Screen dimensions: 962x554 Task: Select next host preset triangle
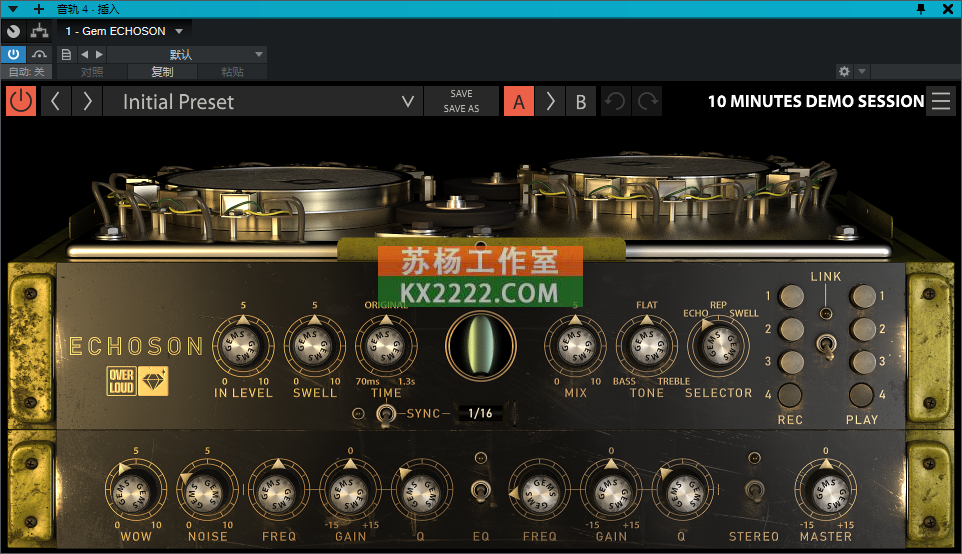click(x=99, y=55)
